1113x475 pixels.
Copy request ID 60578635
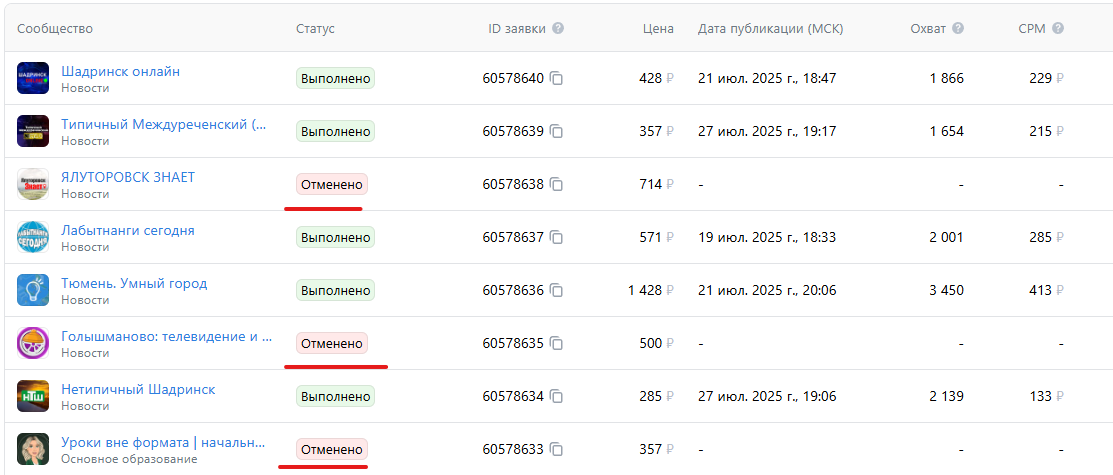coord(556,344)
